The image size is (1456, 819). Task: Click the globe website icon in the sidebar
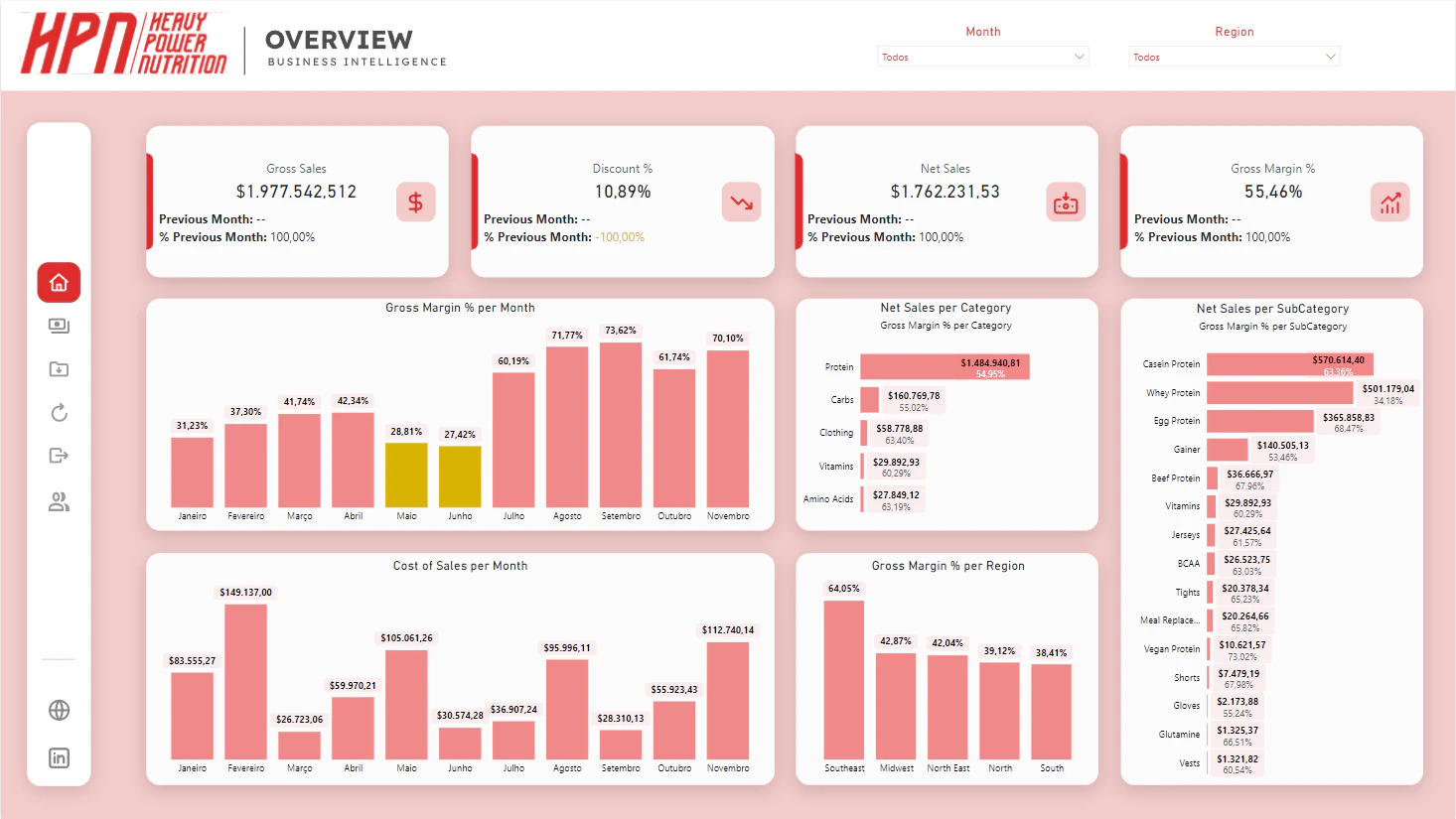click(59, 710)
